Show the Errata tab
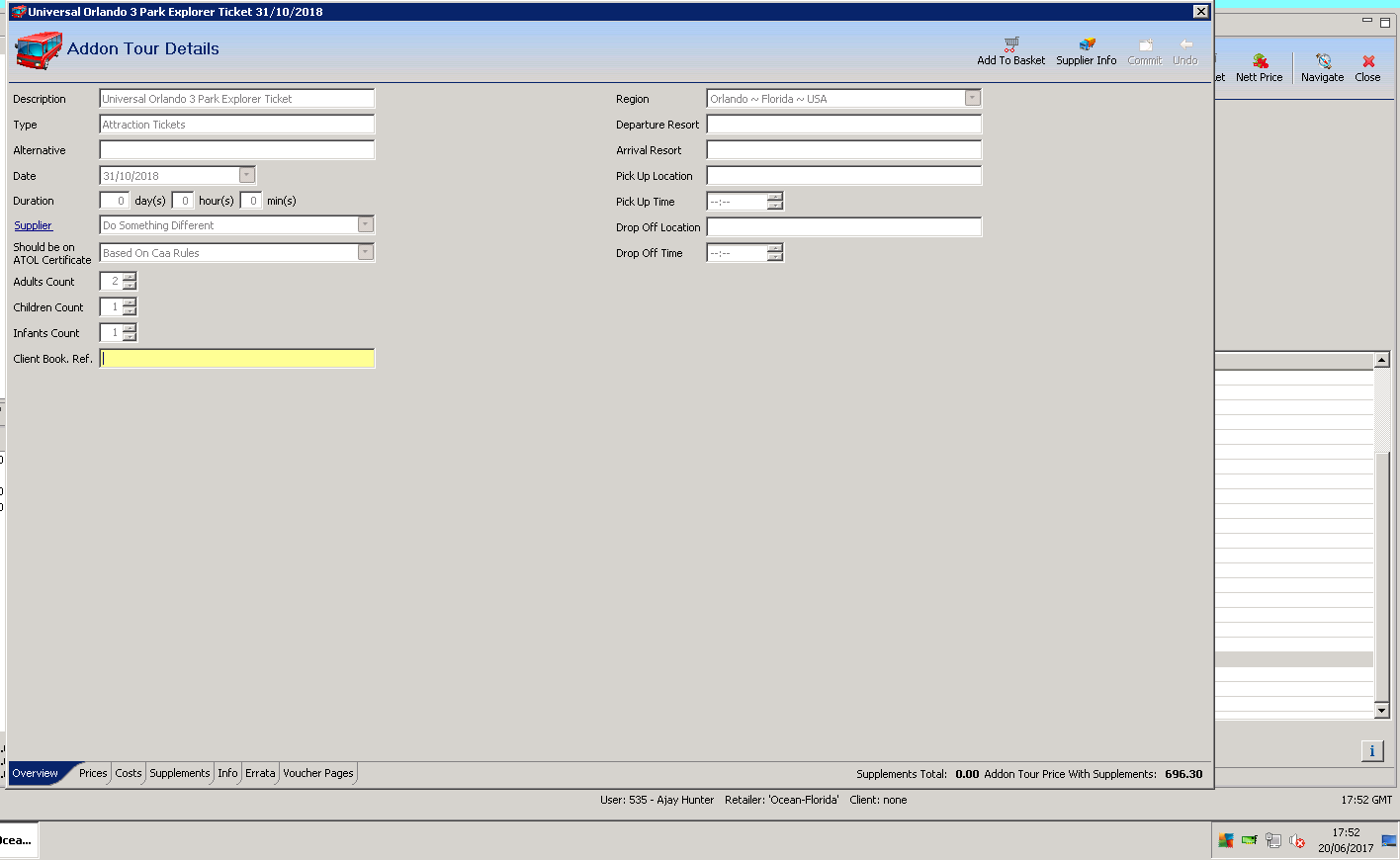The width and height of the screenshot is (1400, 860). coord(260,773)
